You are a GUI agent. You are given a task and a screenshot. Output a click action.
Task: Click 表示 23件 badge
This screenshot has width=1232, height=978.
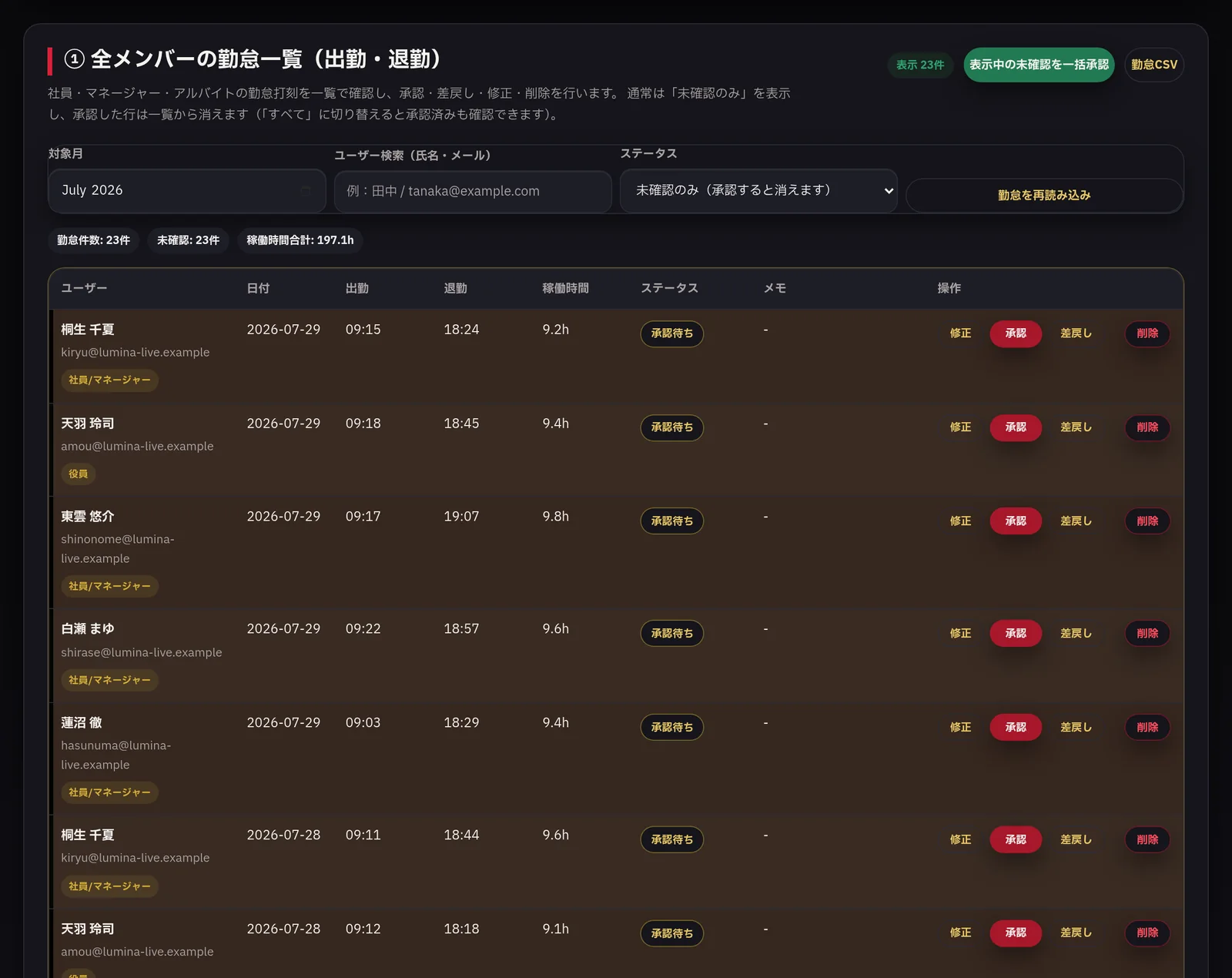coord(920,65)
